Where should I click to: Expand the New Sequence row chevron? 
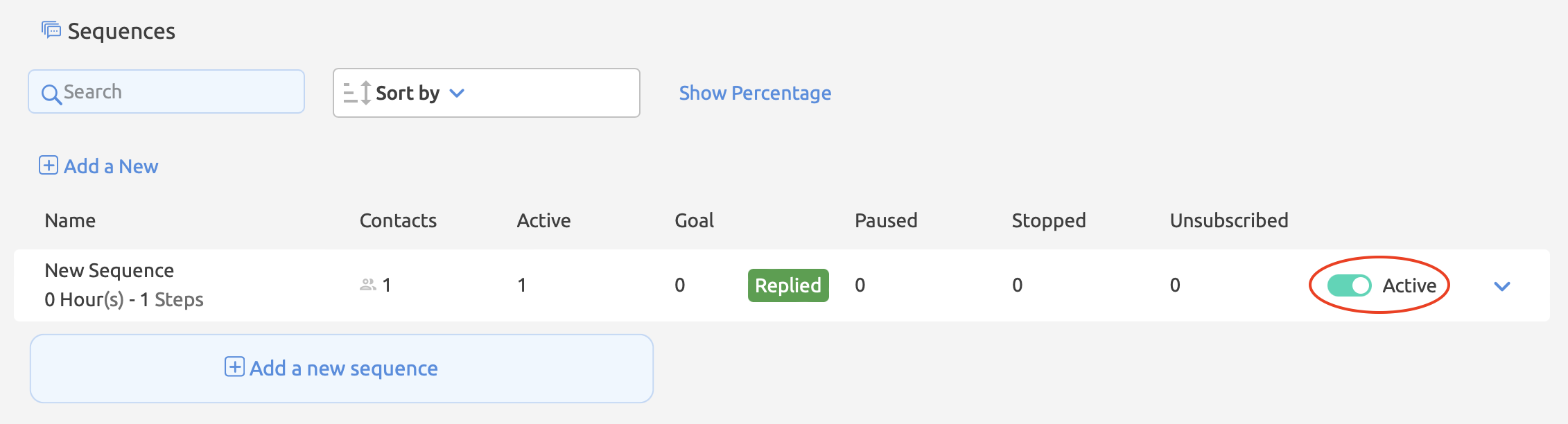point(1502,286)
